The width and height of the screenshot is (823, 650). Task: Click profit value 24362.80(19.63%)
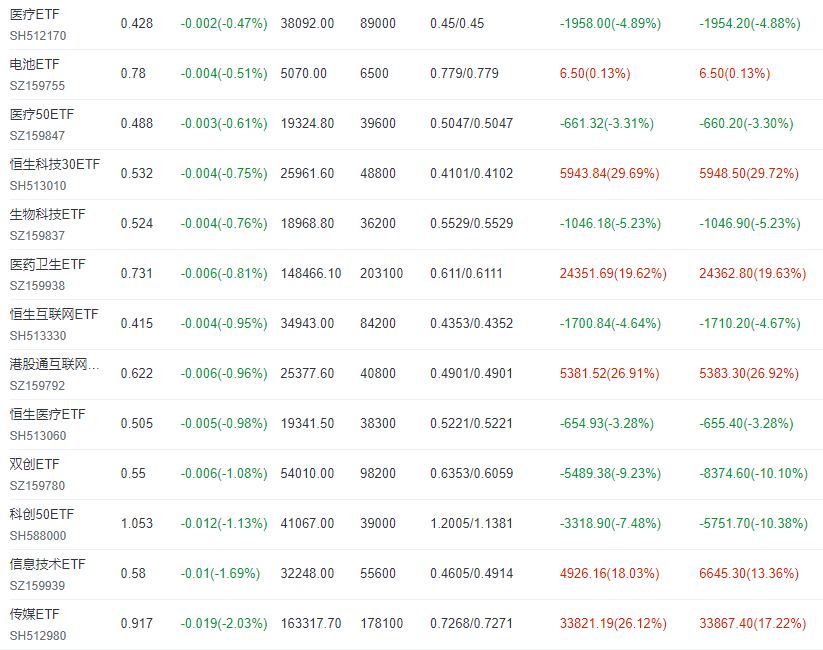coord(753,274)
